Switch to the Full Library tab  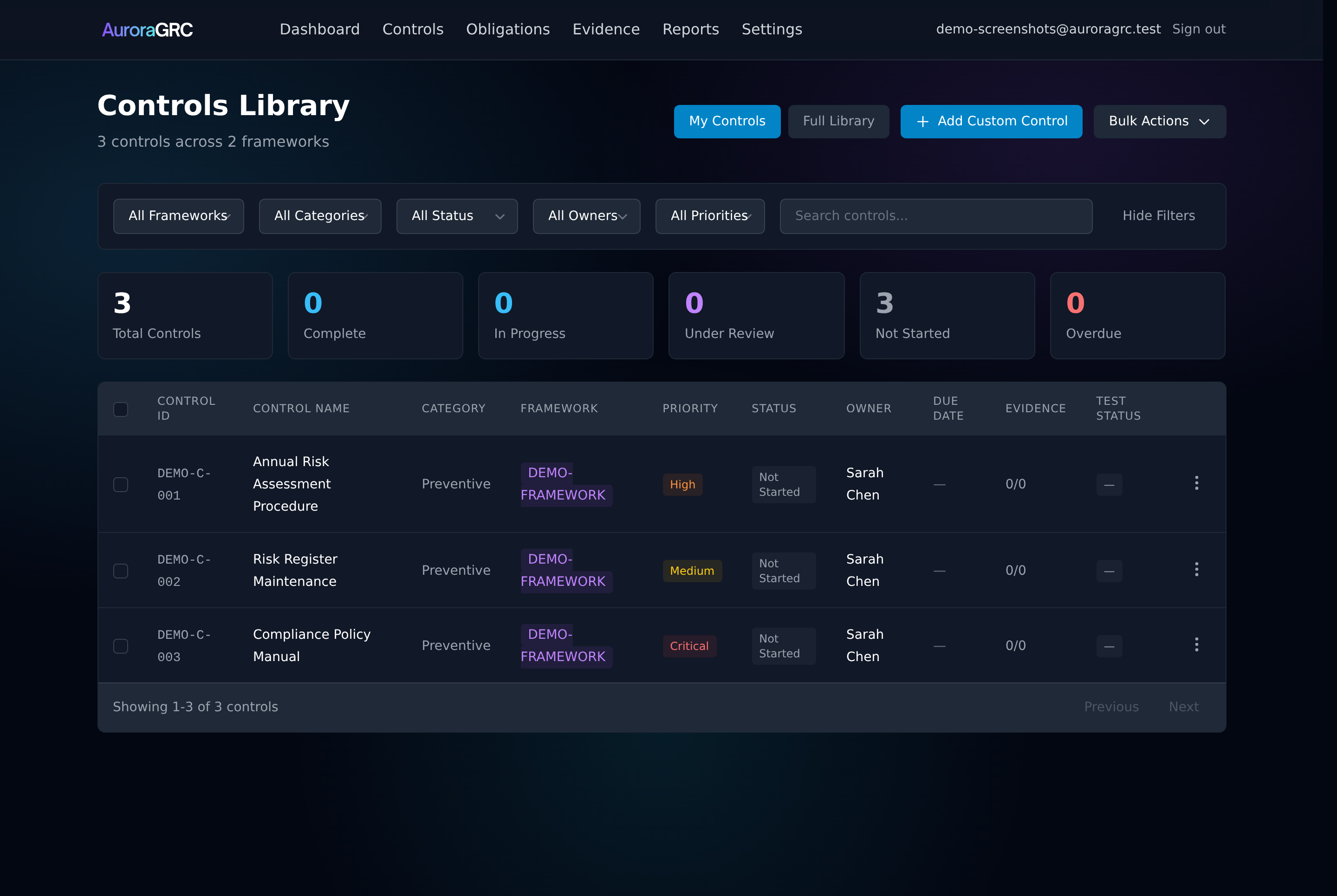click(838, 121)
